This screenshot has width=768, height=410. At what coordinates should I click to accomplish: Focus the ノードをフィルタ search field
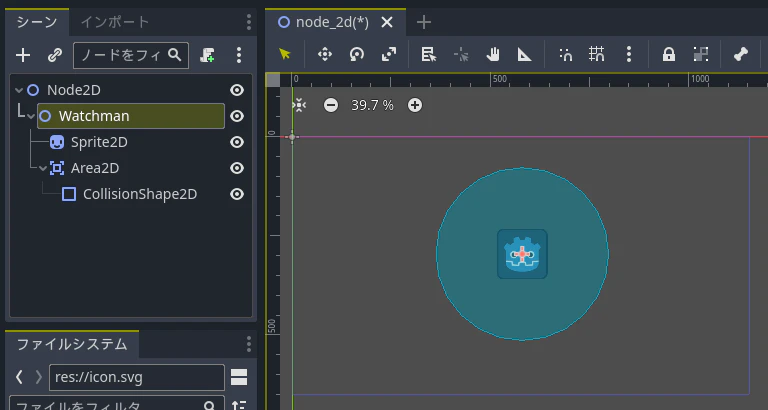tap(131, 55)
